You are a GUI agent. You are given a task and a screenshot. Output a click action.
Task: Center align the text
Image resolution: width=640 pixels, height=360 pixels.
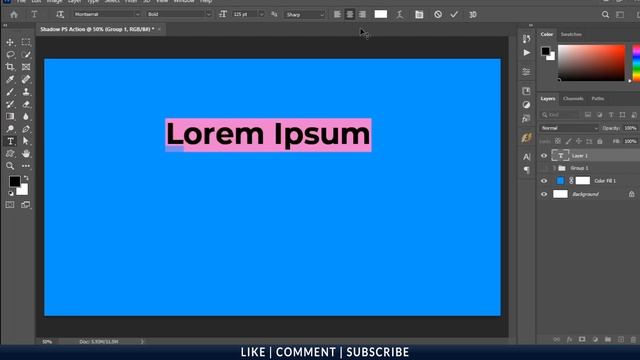coord(350,14)
